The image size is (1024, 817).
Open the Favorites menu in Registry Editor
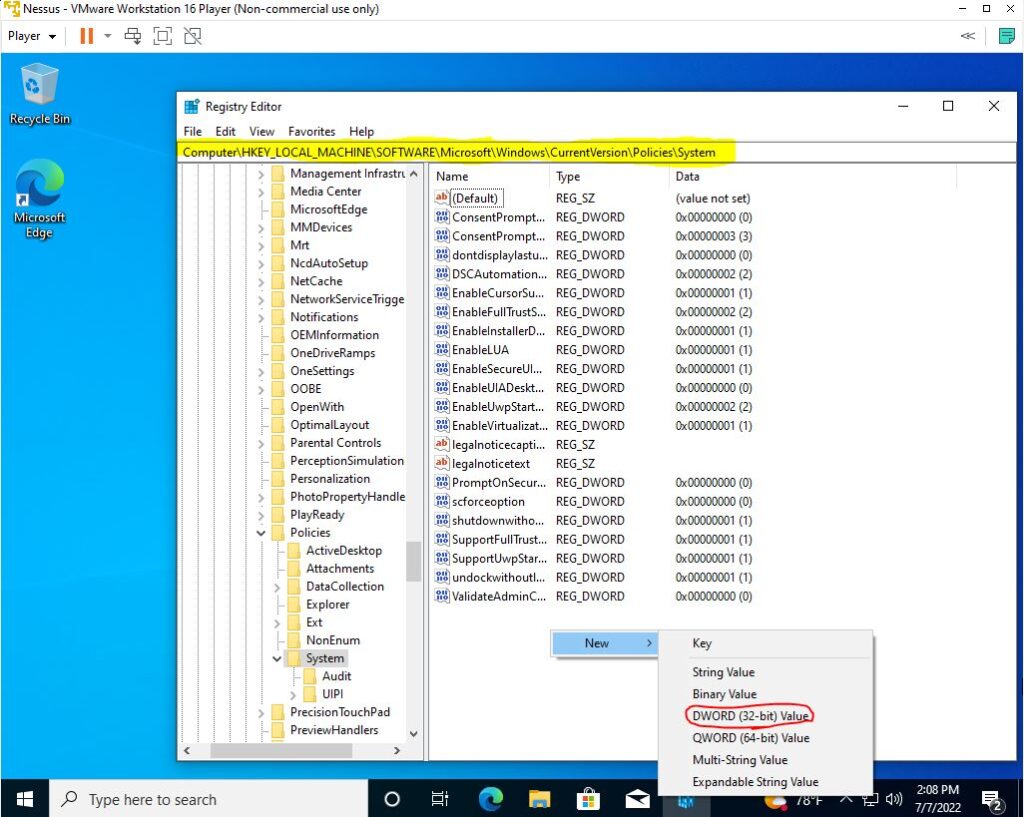(312, 131)
